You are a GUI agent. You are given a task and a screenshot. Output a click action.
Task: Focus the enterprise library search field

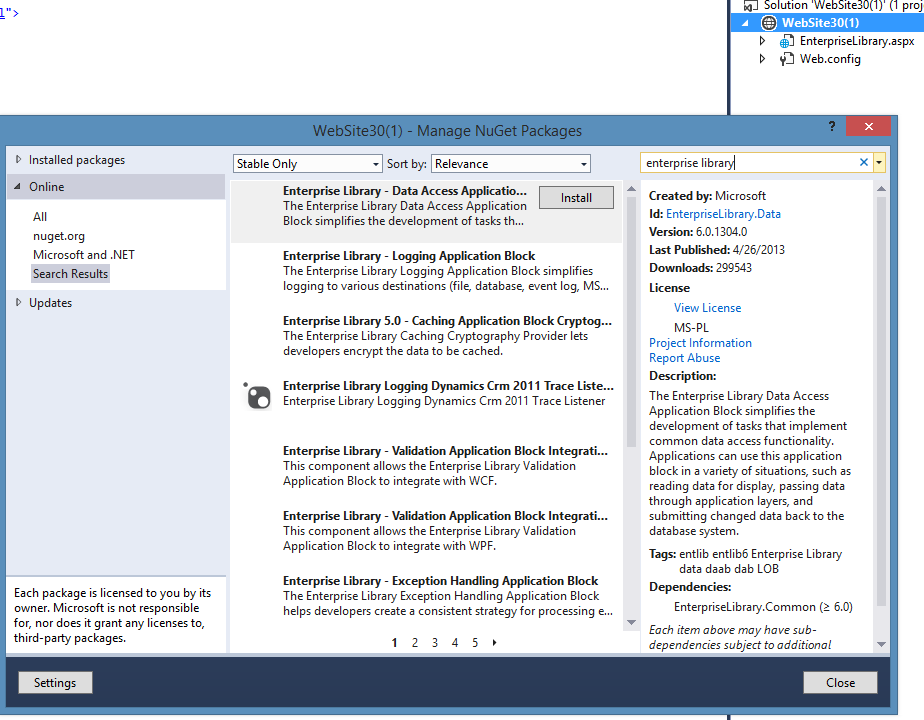748,163
